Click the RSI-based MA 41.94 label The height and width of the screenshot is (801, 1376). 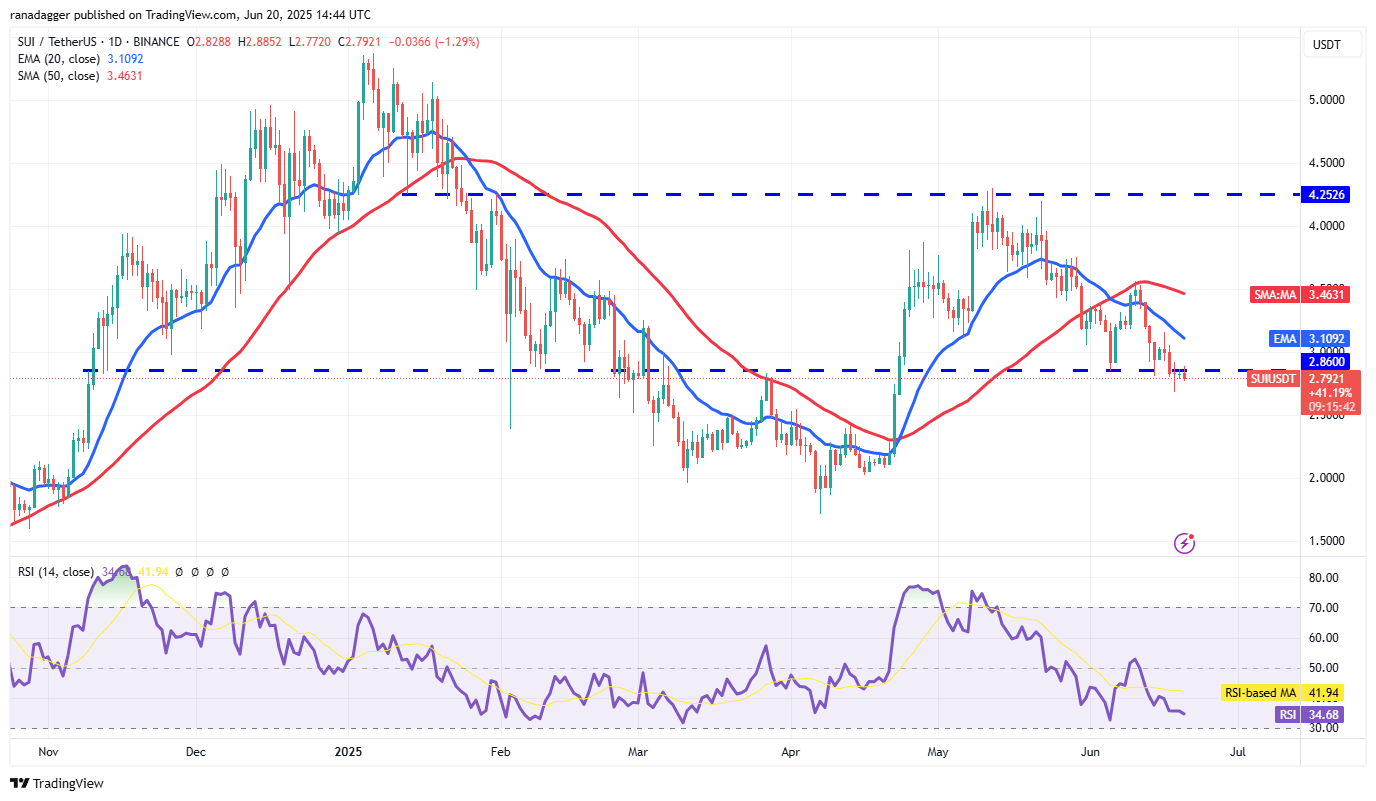coord(1285,693)
